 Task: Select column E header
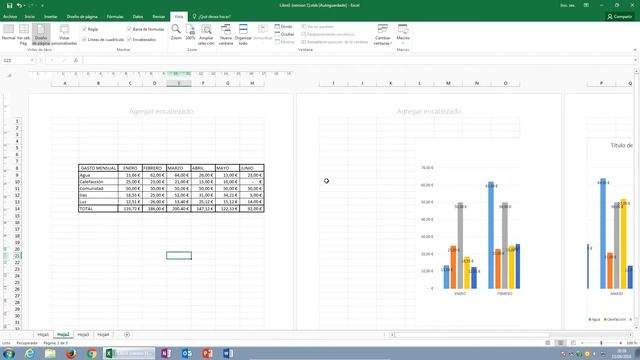[179, 83]
